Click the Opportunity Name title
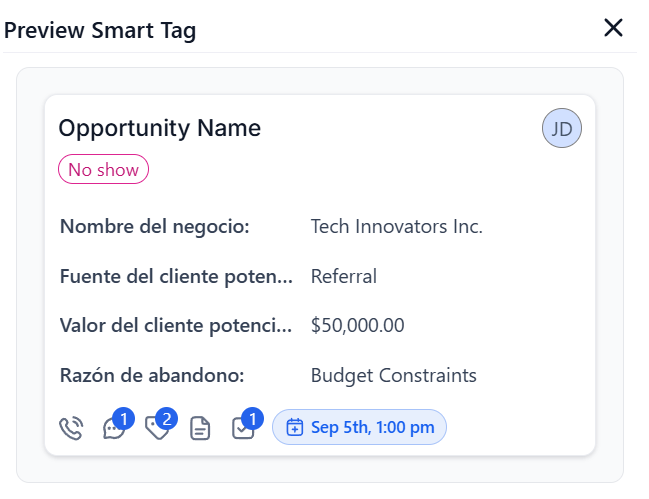This screenshot has height=499, width=649. pyautogui.click(x=159, y=128)
